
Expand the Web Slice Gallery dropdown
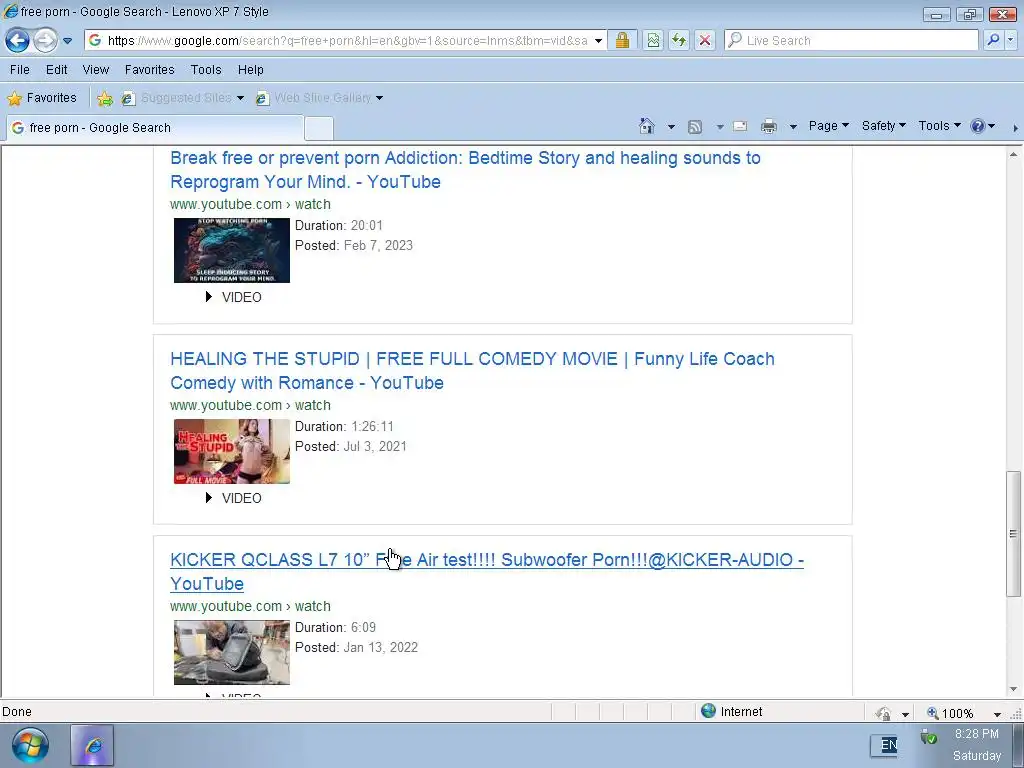click(379, 98)
